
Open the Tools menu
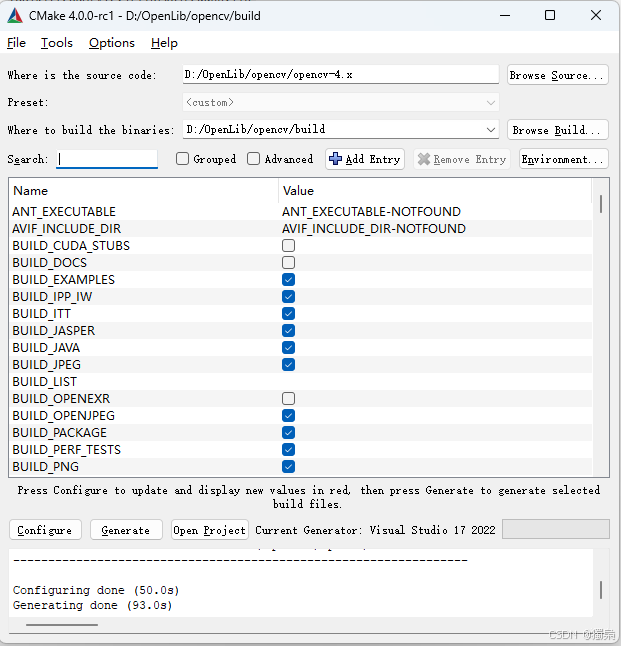click(x=56, y=43)
